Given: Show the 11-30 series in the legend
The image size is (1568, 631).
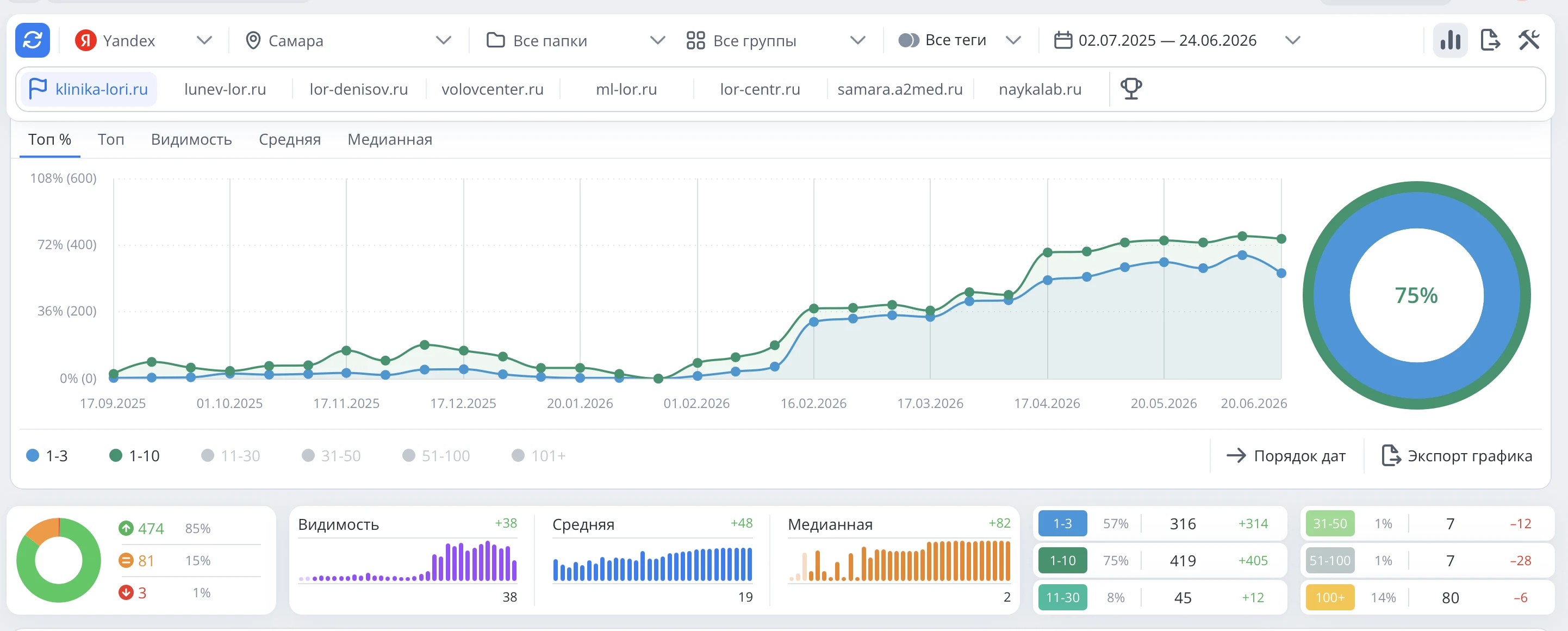Looking at the screenshot, I should tap(231, 456).
